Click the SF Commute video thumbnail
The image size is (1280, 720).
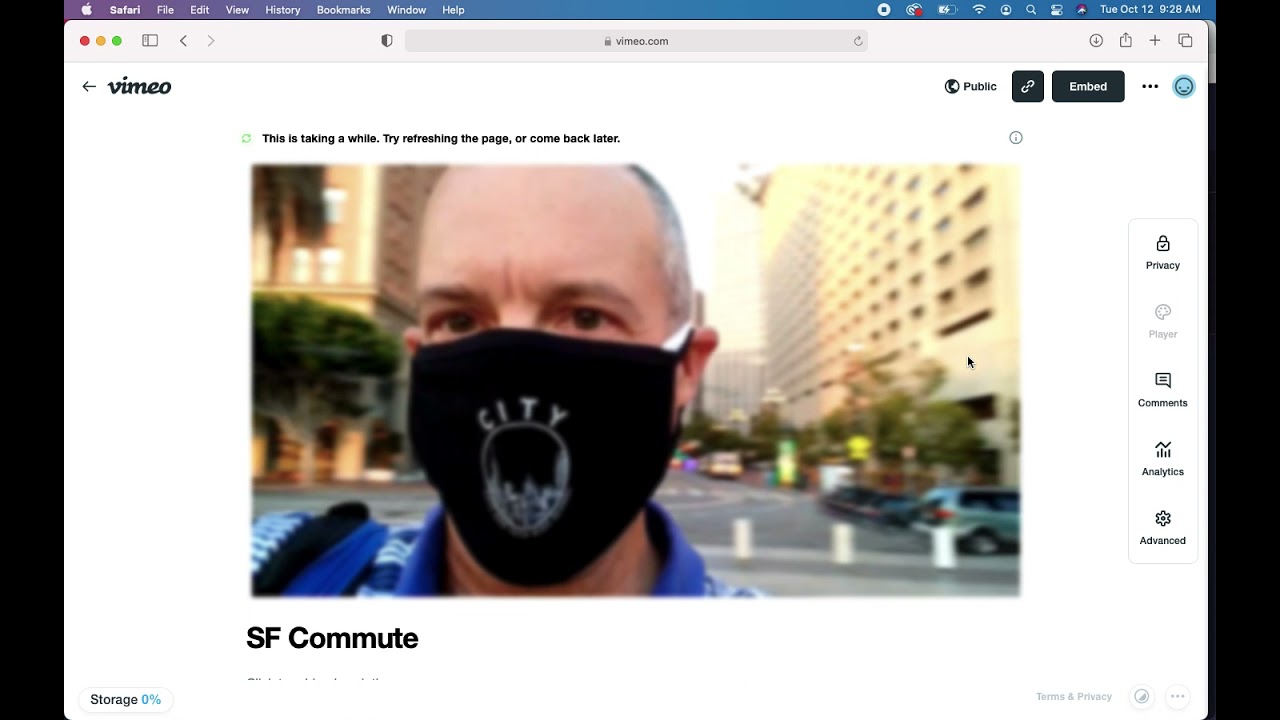pos(635,381)
